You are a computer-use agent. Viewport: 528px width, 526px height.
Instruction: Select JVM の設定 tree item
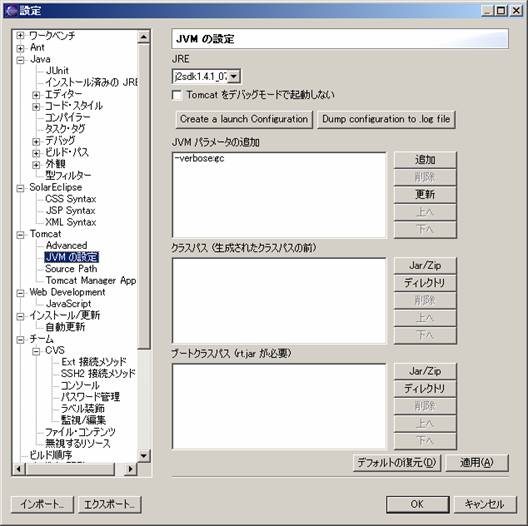pyautogui.click(x=71, y=257)
